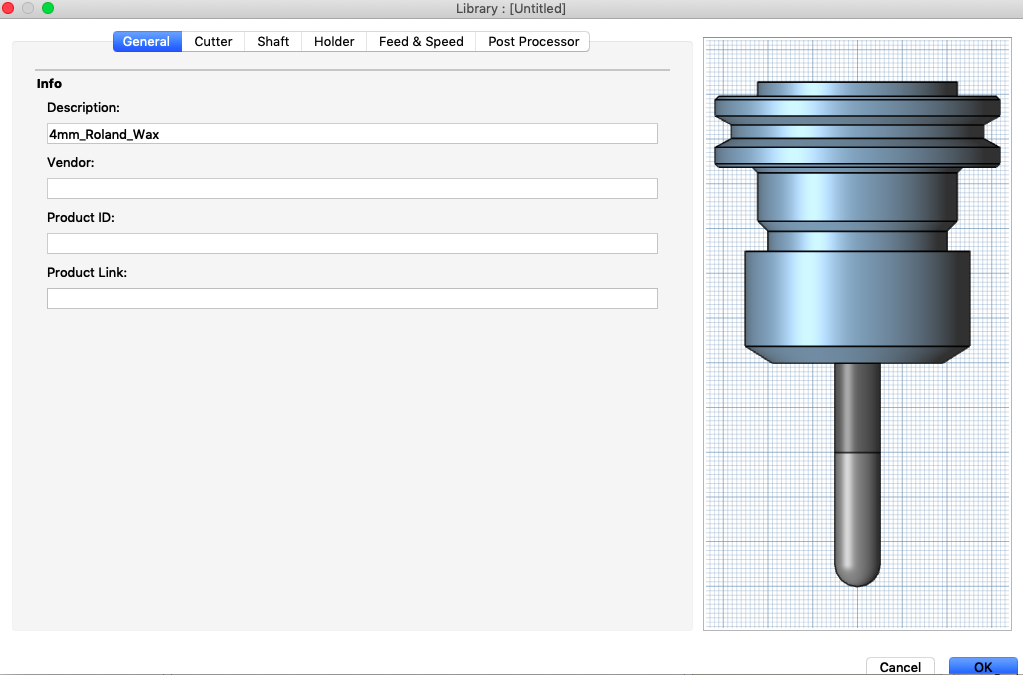The width and height of the screenshot is (1023, 675).
Task: Open the Shaft tab
Action: [273, 41]
